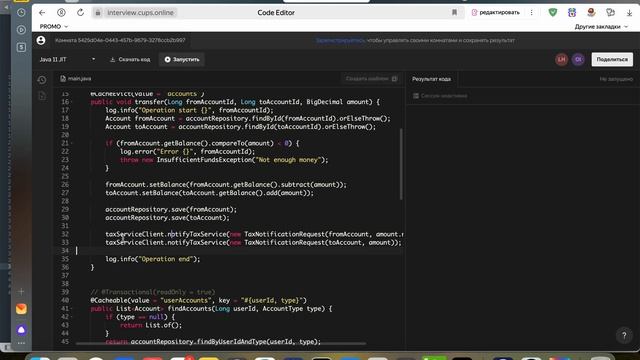
Task: Click the vertical scrollbar of the code editor
Action: pyautogui.click(x=401, y=164)
